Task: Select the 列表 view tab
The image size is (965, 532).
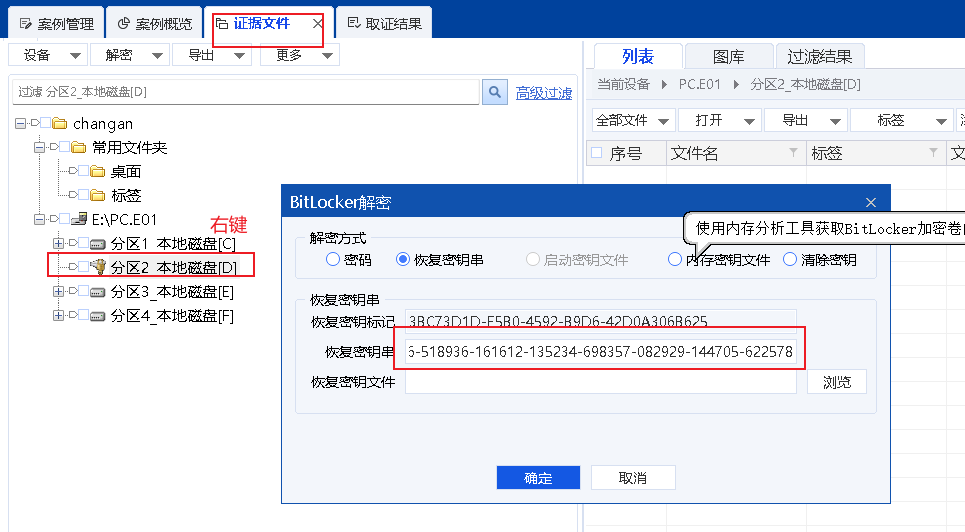Action: click(638, 57)
